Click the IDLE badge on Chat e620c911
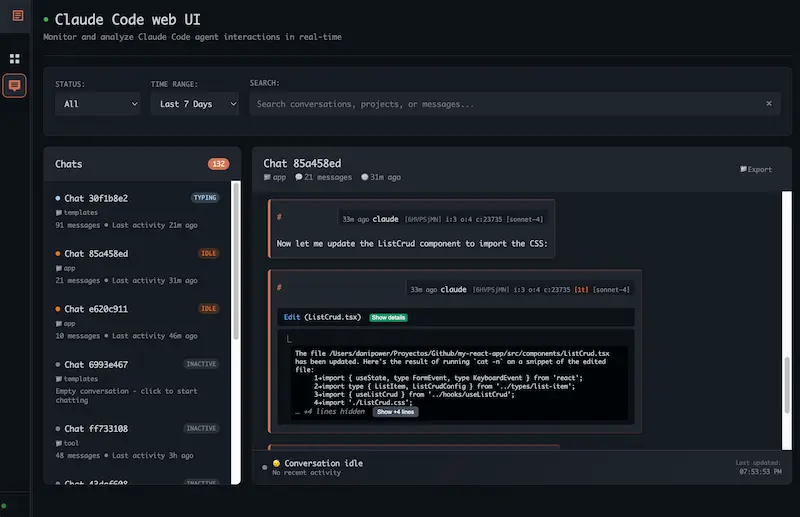Viewport: 800px width, 517px height. [209, 308]
